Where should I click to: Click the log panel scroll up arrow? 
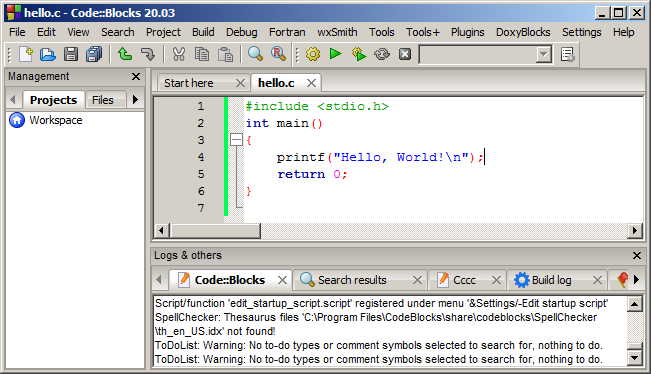point(635,304)
